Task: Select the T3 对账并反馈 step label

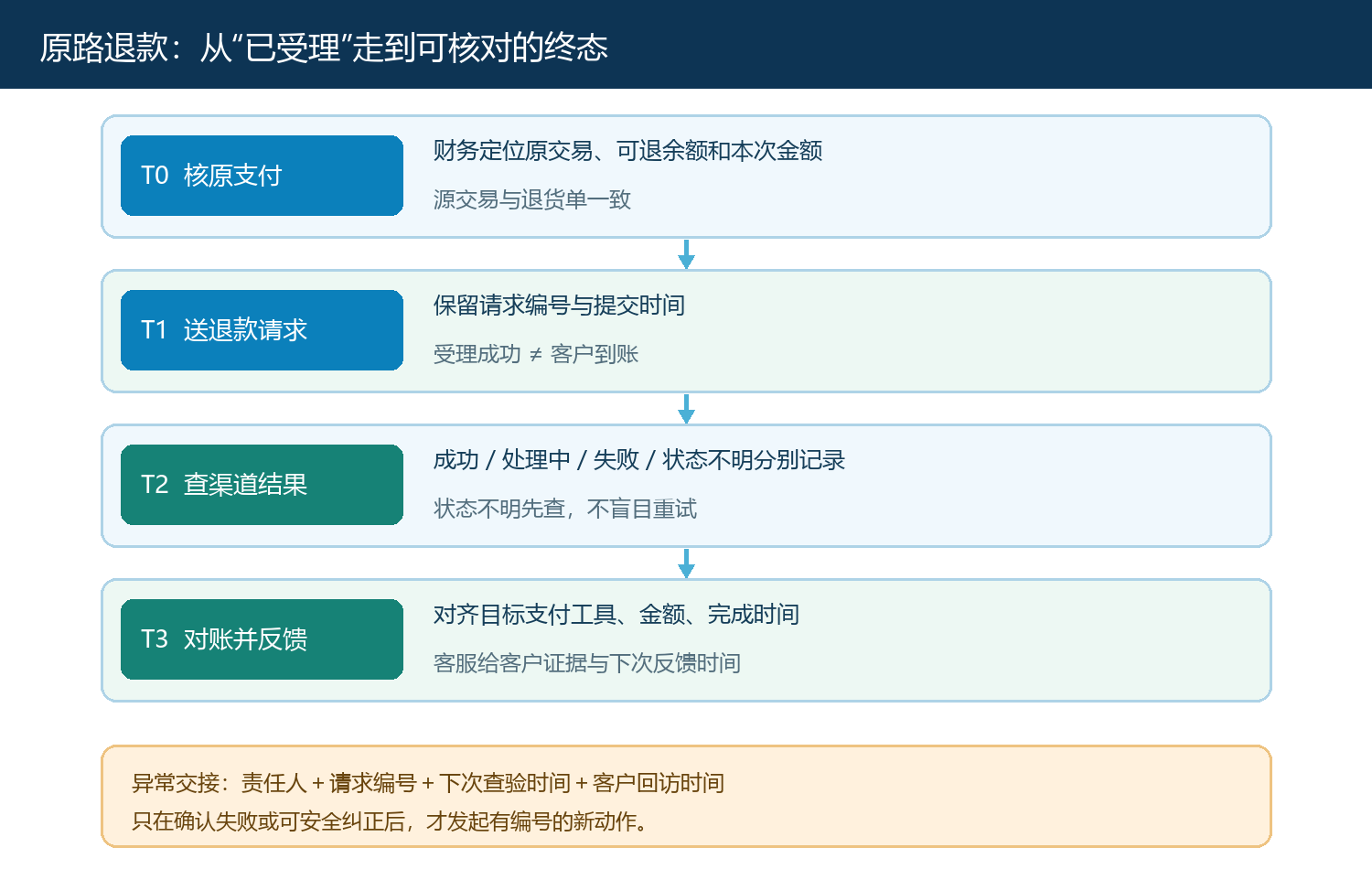Action: point(262,639)
